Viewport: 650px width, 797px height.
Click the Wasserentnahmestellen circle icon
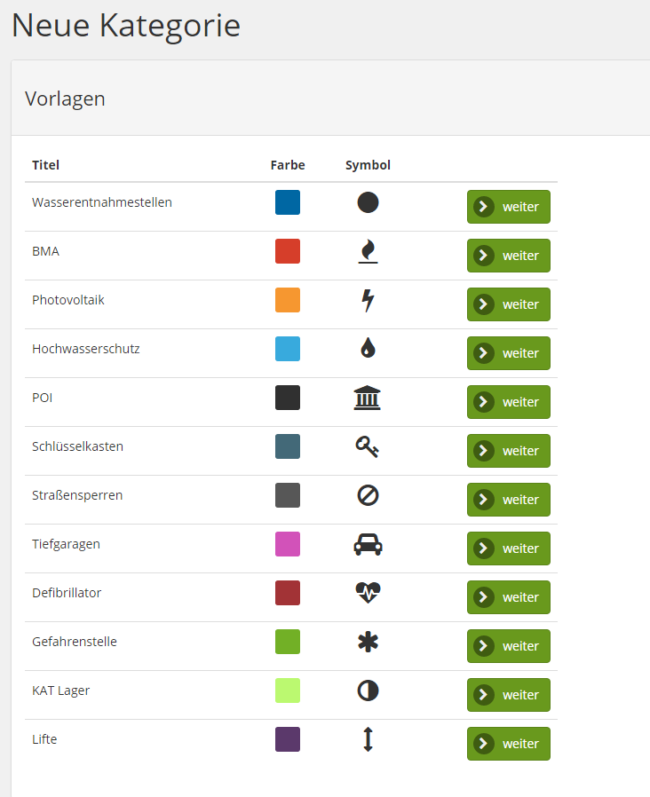pos(368,203)
